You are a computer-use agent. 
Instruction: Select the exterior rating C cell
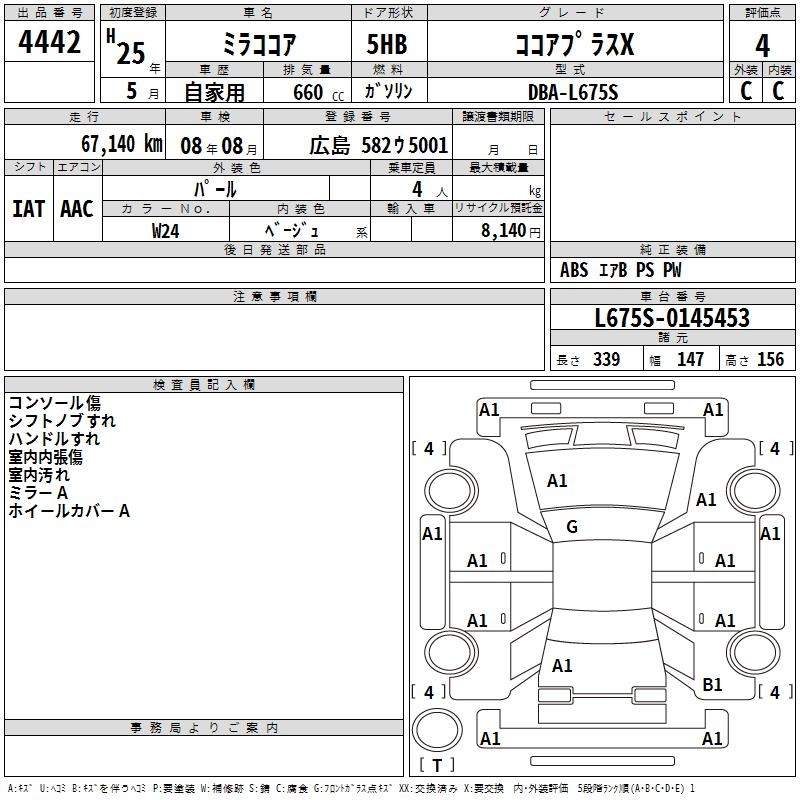[x=746, y=91]
